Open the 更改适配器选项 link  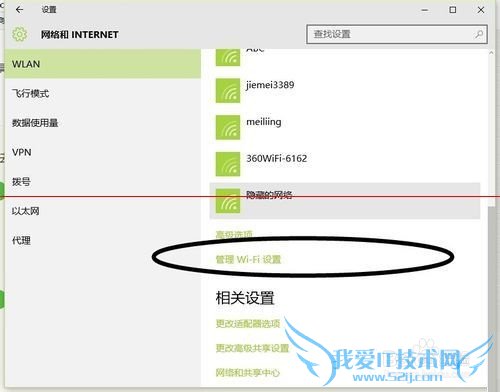click(x=248, y=323)
